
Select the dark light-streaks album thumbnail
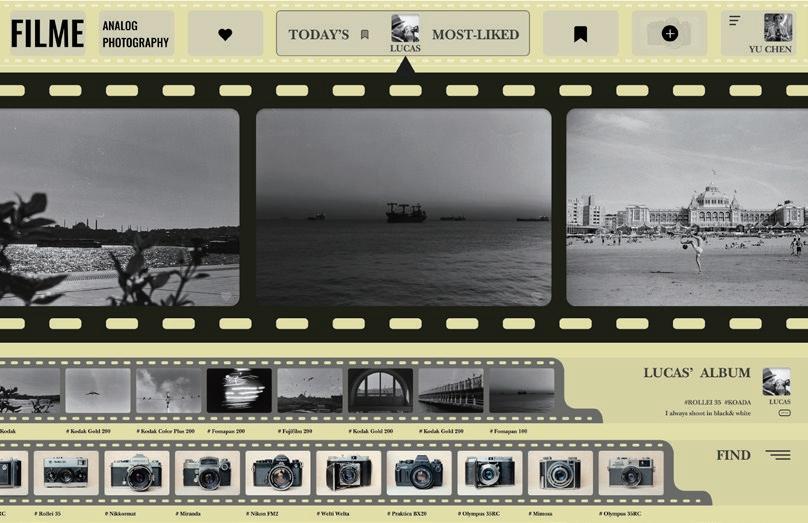click(239, 390)
